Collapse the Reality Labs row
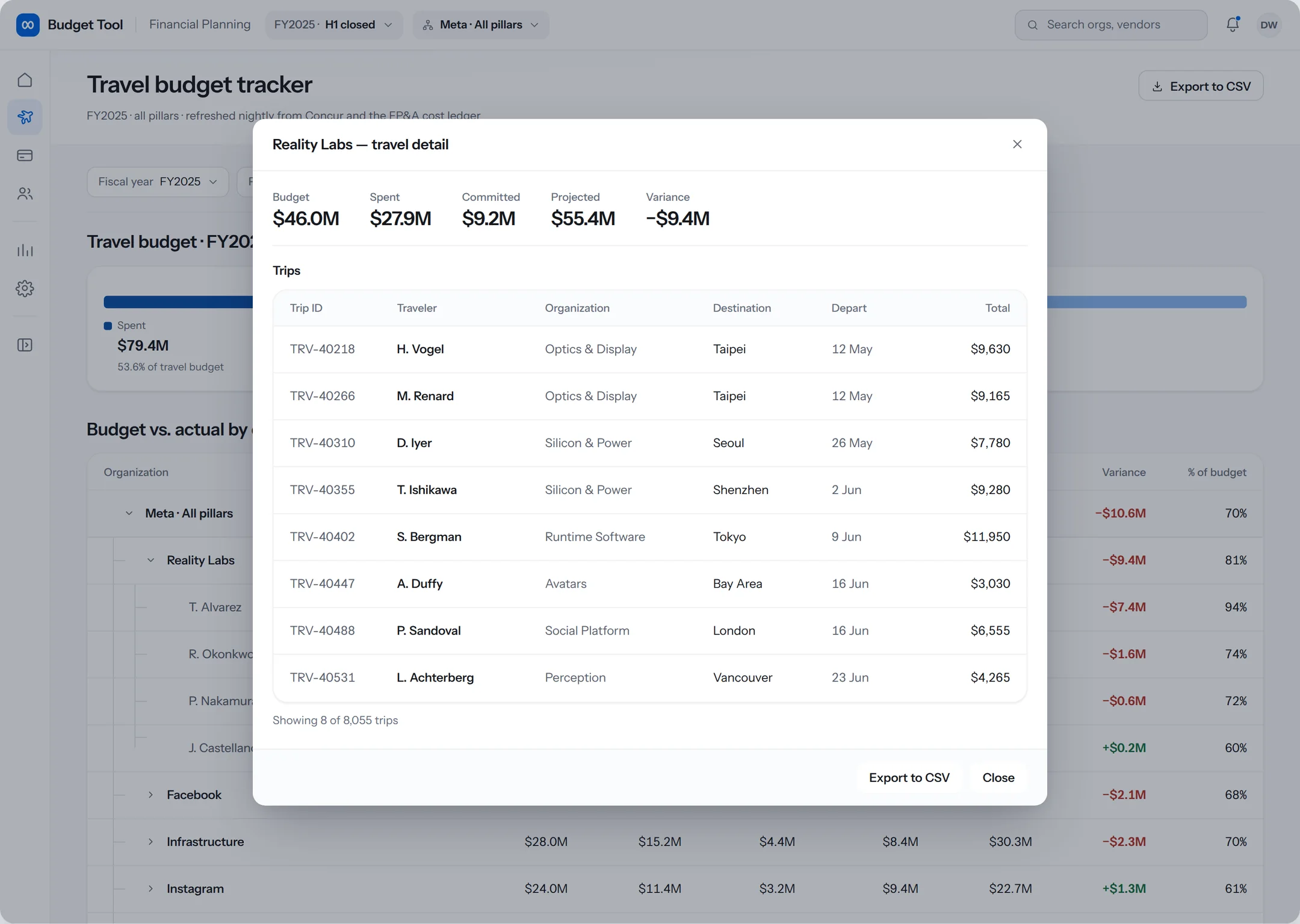 [150, 560]
